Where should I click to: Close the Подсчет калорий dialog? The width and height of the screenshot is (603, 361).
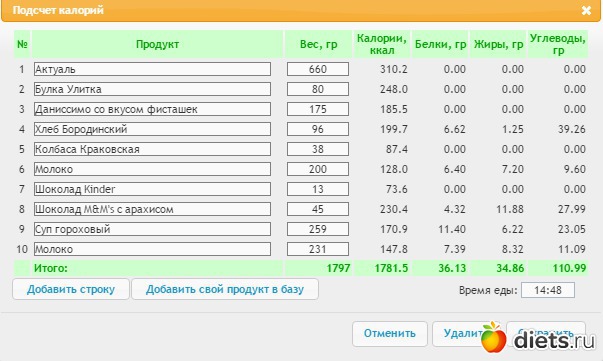click(586, 10)
